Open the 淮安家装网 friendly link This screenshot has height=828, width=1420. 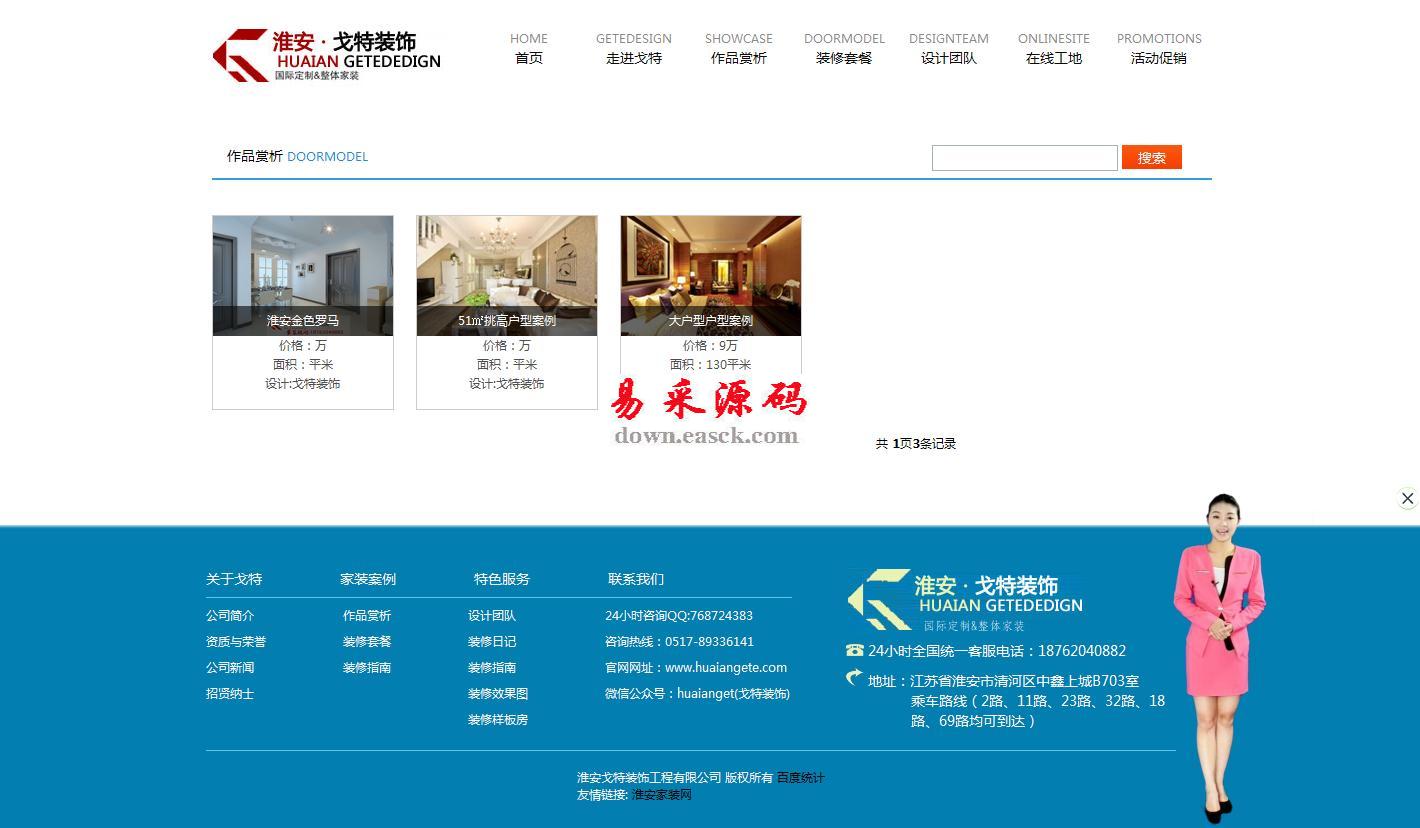tap(662, 795)
